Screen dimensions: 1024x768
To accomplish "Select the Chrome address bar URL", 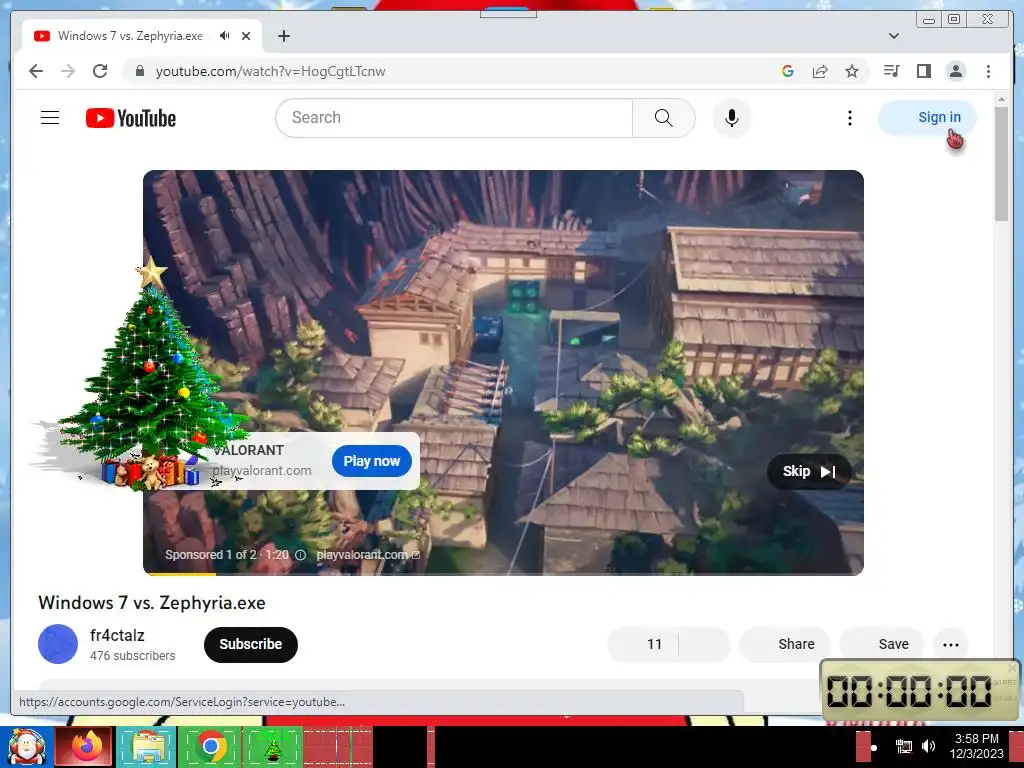I will tap(270, 71).
